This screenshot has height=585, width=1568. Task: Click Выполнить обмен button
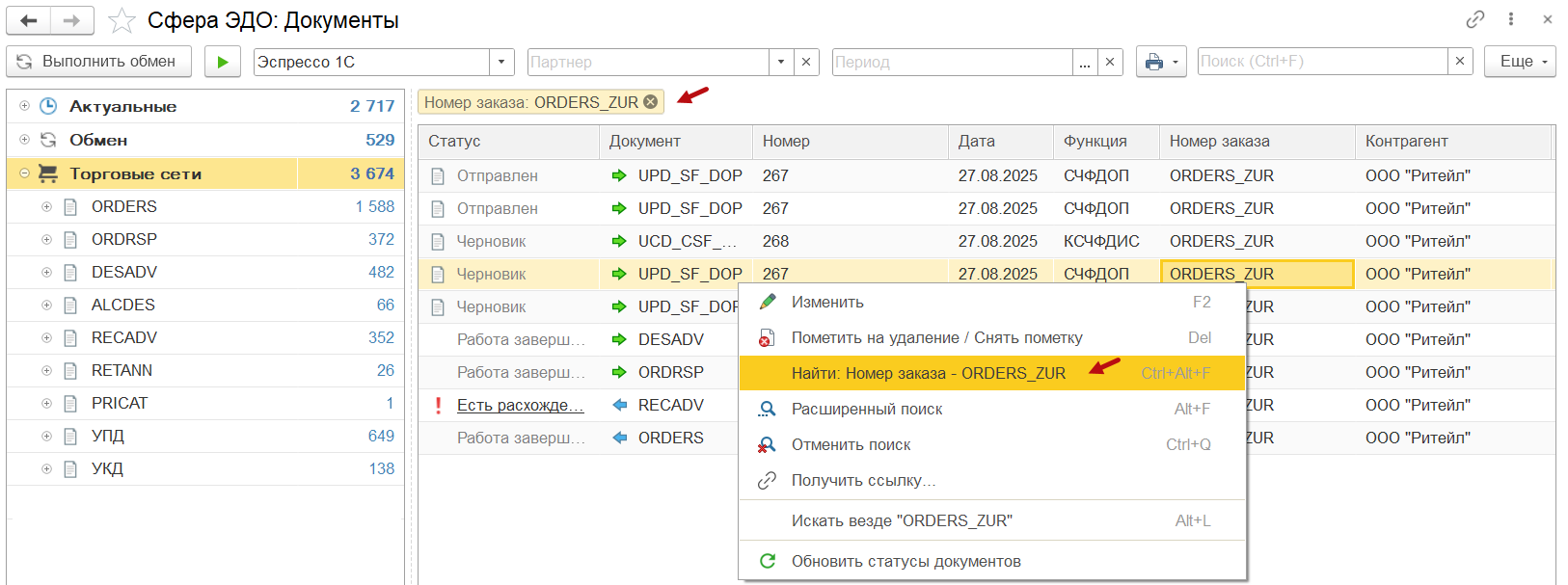[98, 62]
